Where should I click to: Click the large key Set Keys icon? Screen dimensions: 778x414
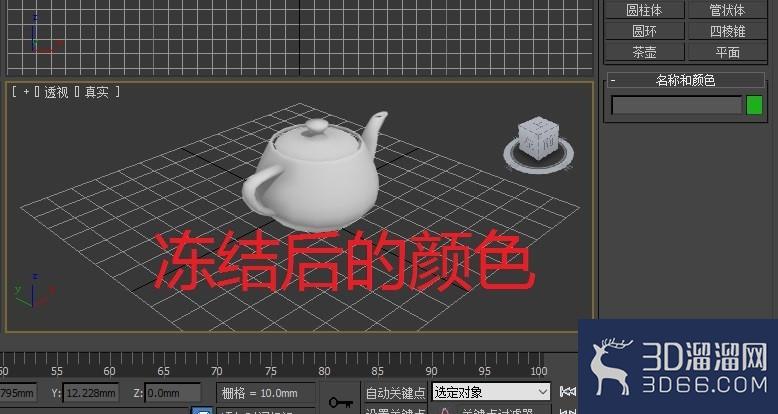pos(341,402)
